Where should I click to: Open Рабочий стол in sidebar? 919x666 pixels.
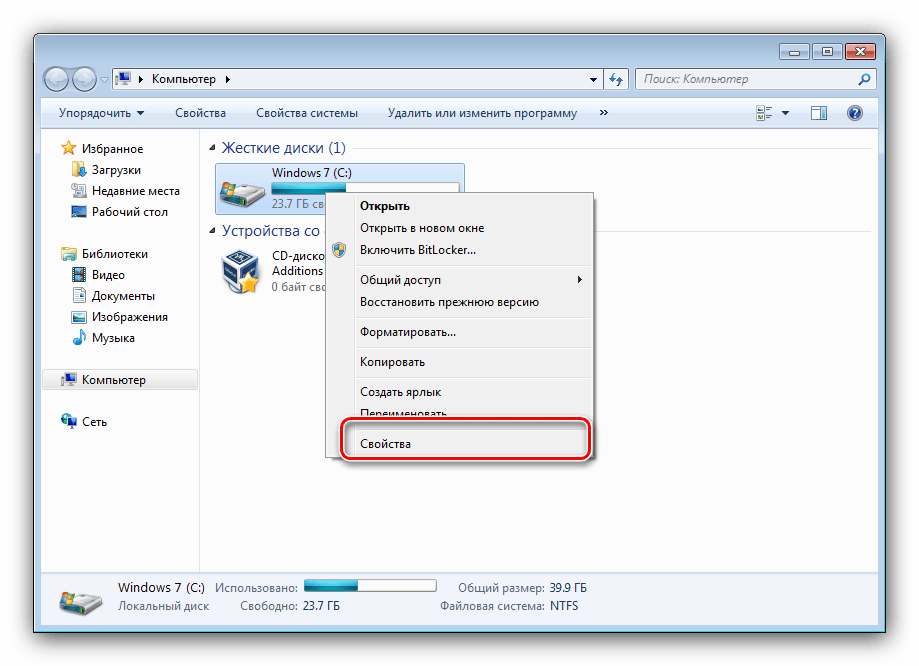[130, 212]
